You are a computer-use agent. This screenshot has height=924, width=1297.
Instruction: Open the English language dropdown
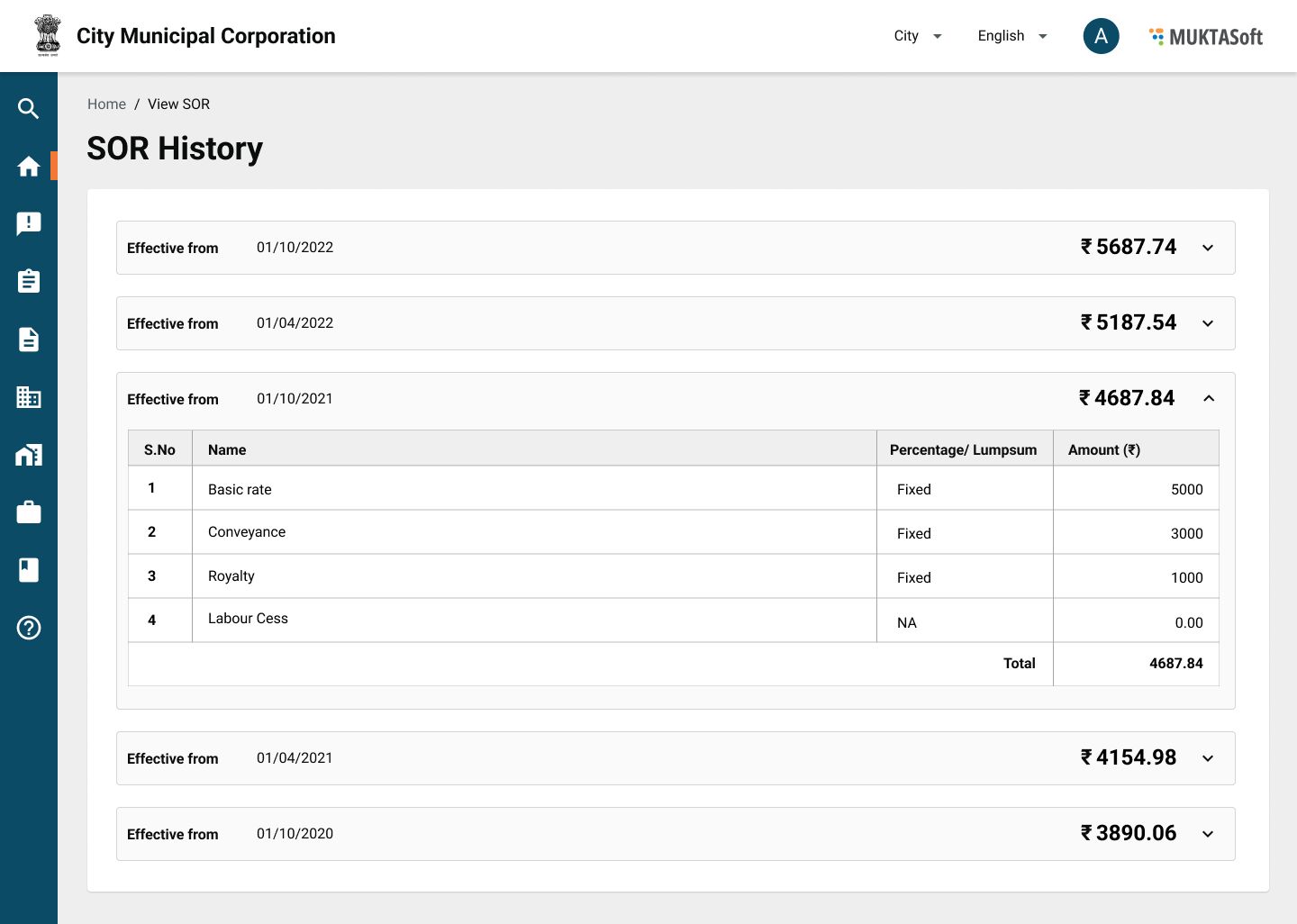coord(1012,36)
